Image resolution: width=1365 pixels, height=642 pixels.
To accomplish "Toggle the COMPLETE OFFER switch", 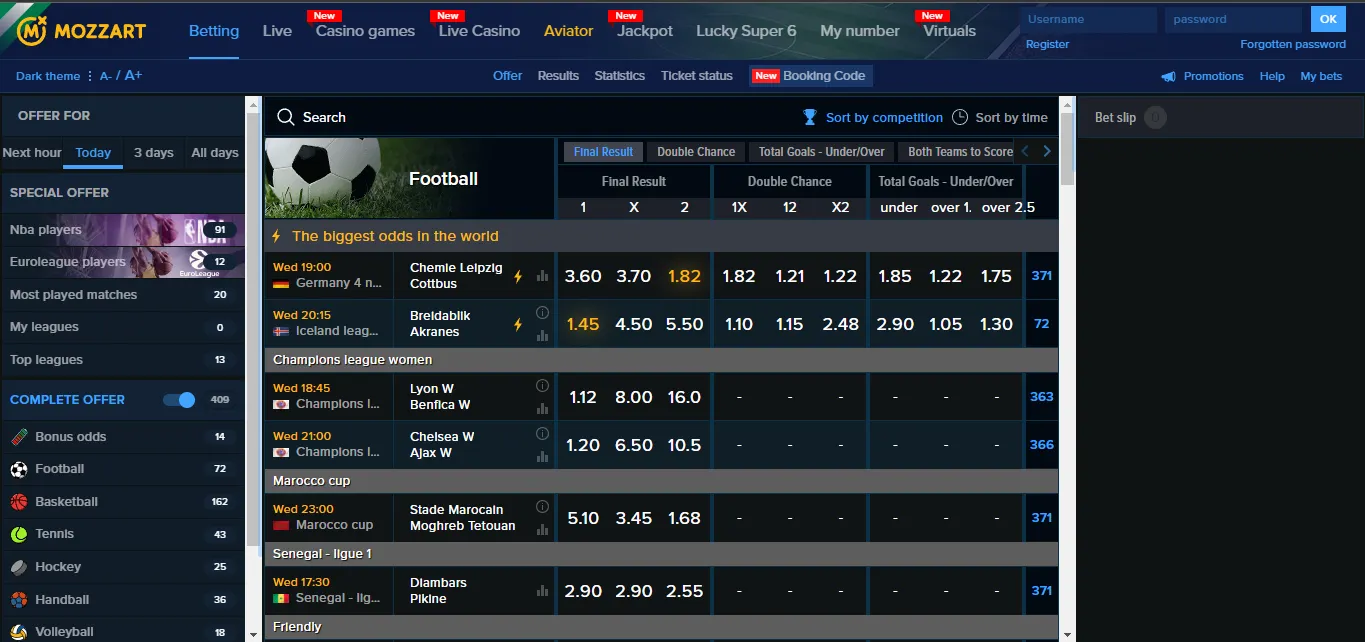I will (179, 399).
